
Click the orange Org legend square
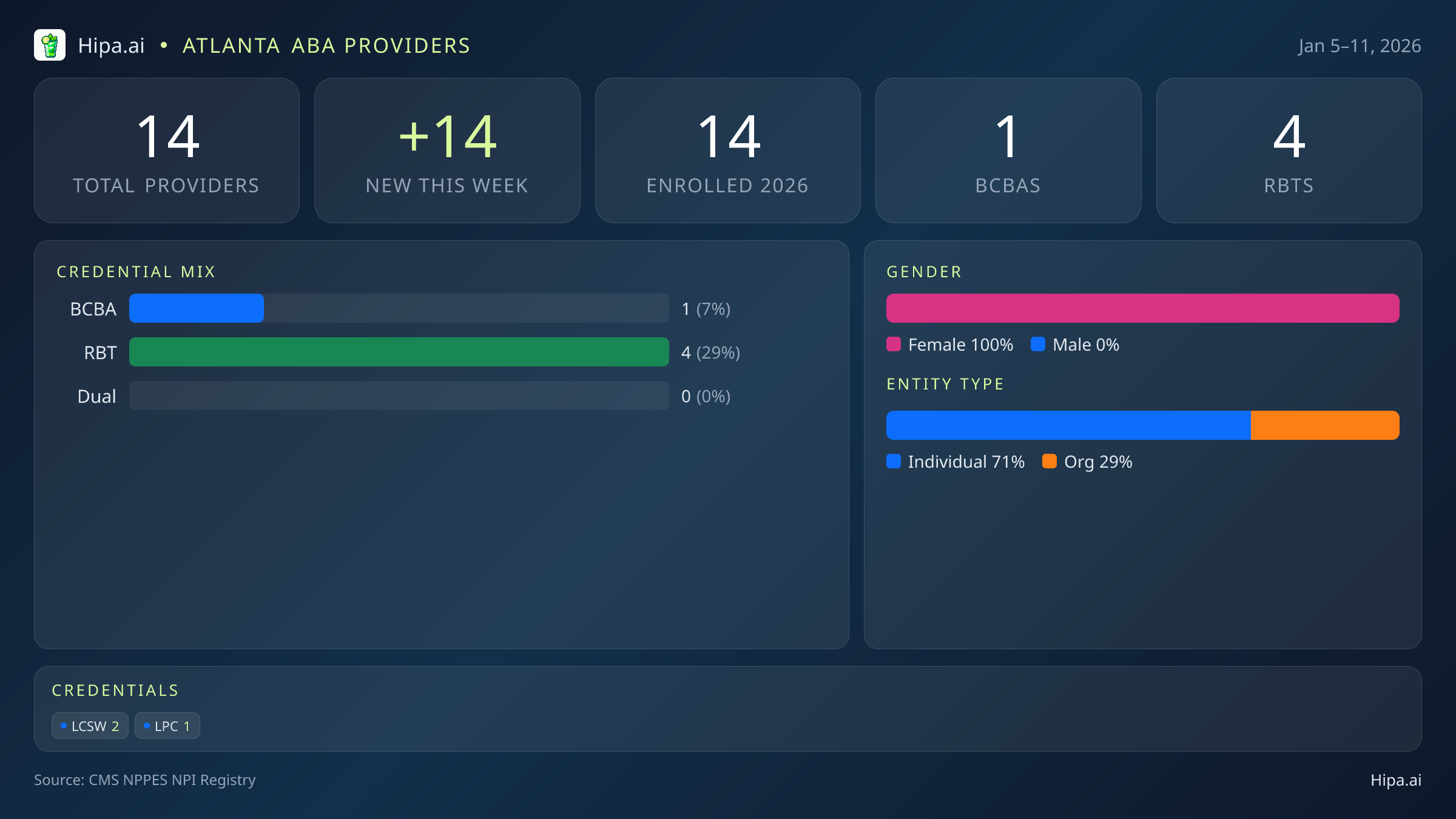[1051, 461]
